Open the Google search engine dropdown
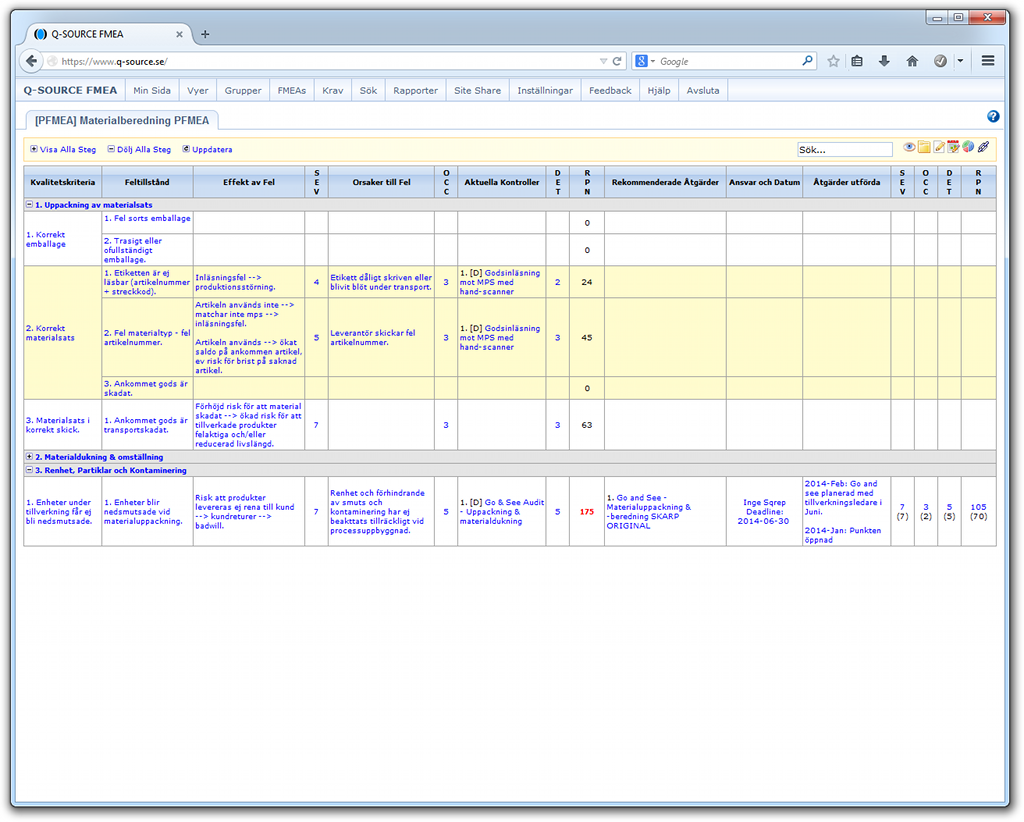The width and height of the screenshot is (1024, 822). click(652, 61)
